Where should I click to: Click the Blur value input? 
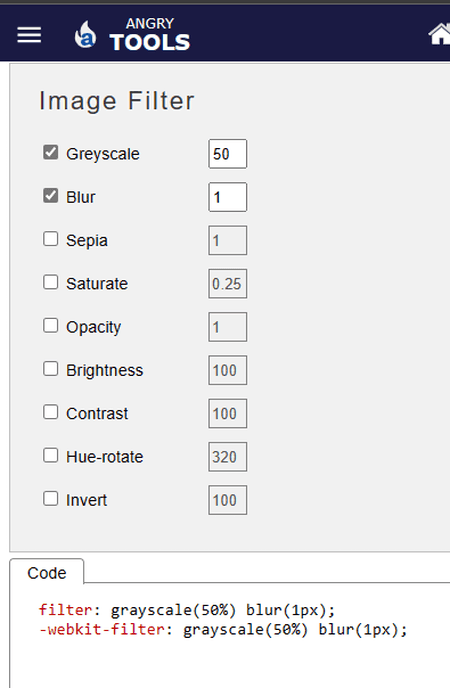pyautogui.click(x=228, y=197)
